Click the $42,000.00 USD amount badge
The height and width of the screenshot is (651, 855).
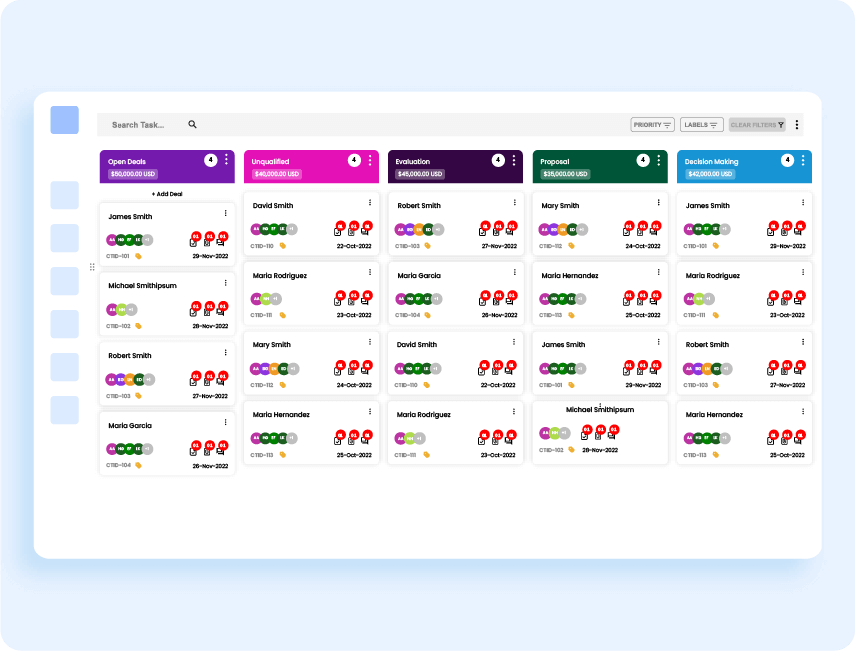pyautogui.click(x=710, y=174)
